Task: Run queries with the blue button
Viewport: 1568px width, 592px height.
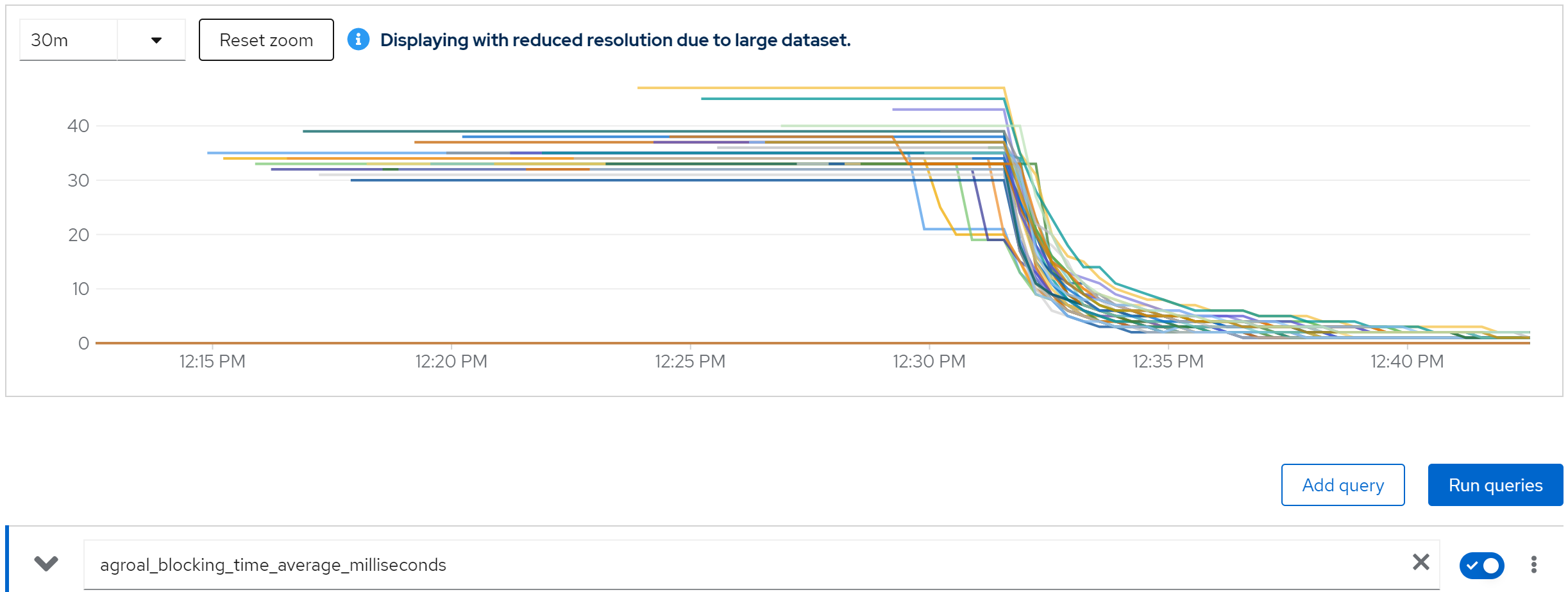Action: click(x=1495, y=485)
